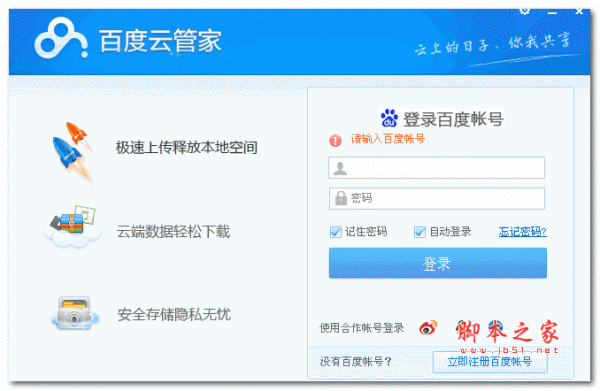Viewport: 600px width, 391px height.
Task: Click the safe storage feature icon
Action: click(75, 313)
